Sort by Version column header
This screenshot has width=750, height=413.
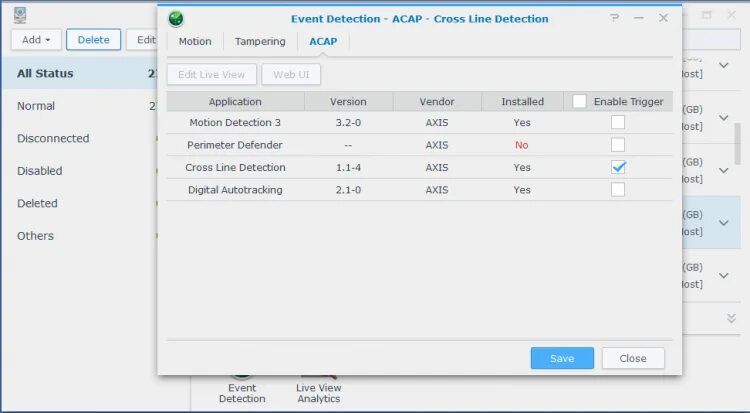tap(348, 101)
